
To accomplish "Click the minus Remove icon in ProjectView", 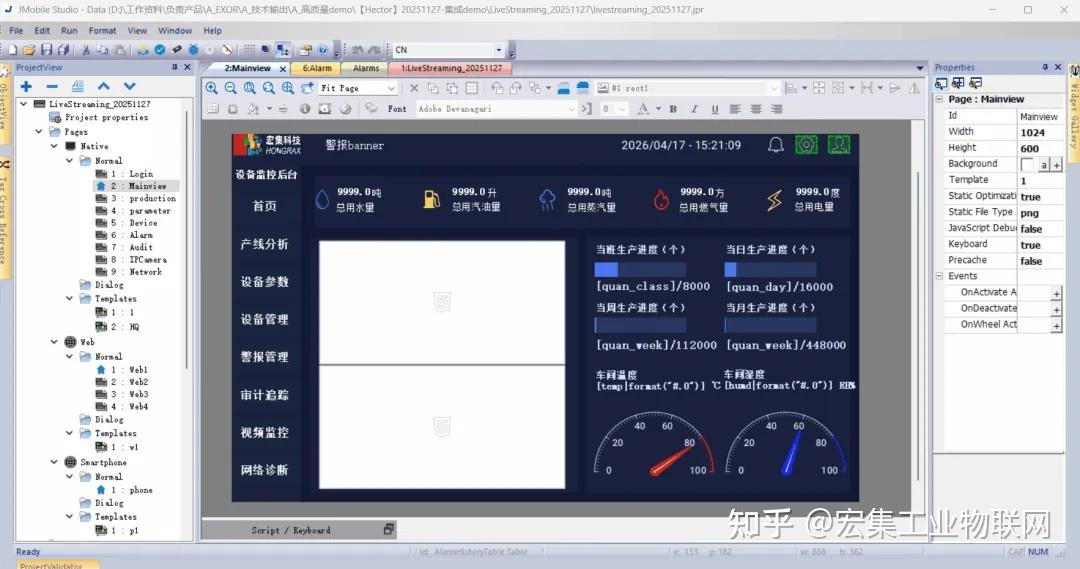I will (52, 86).
